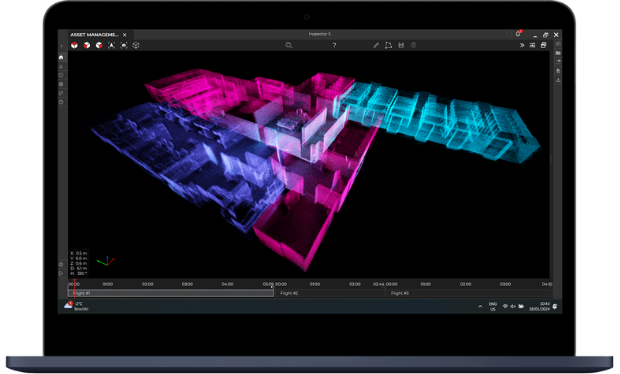
Task: Select the third red cube view icon
Action: pos(99,45)
